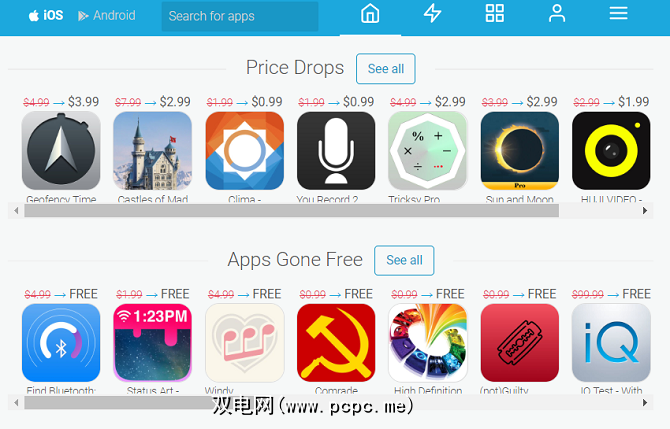670x429 pixels.
Task: Open the IQ Test app icon
Action: [611, 343]
